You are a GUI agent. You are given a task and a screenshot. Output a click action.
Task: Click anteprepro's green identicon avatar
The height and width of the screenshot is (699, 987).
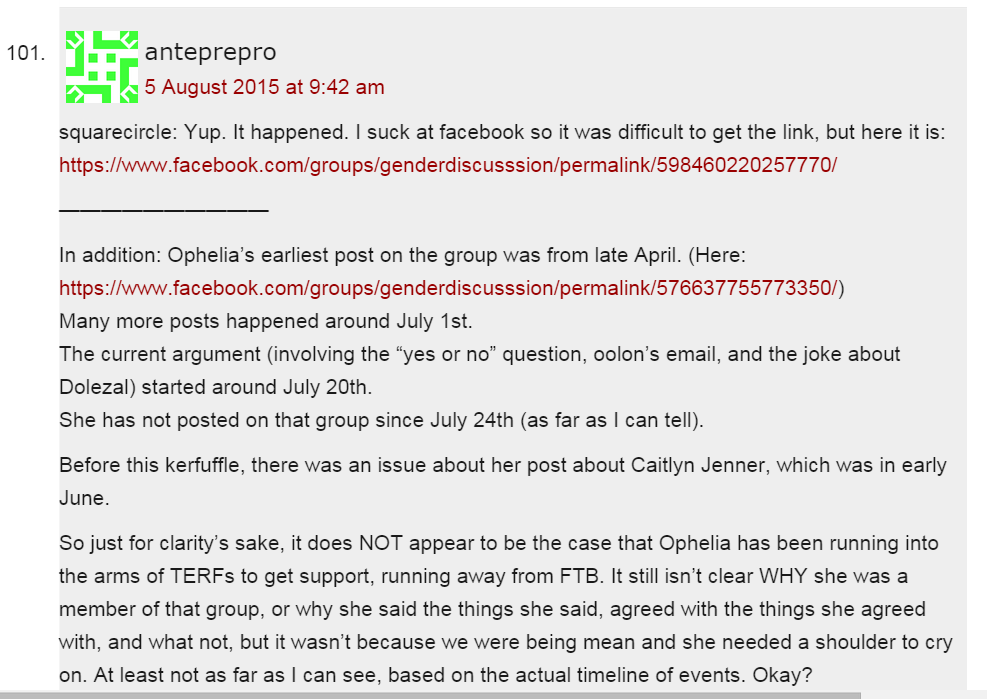[101, 67]
